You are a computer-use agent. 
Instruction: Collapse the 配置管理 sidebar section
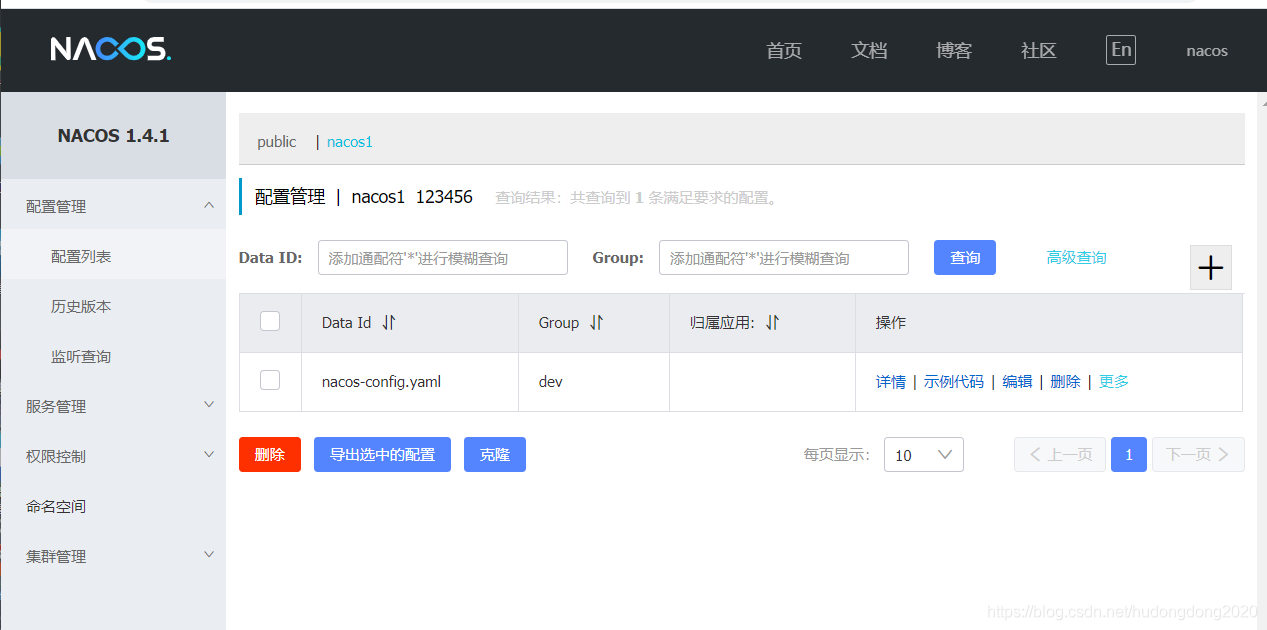point(113,206)
